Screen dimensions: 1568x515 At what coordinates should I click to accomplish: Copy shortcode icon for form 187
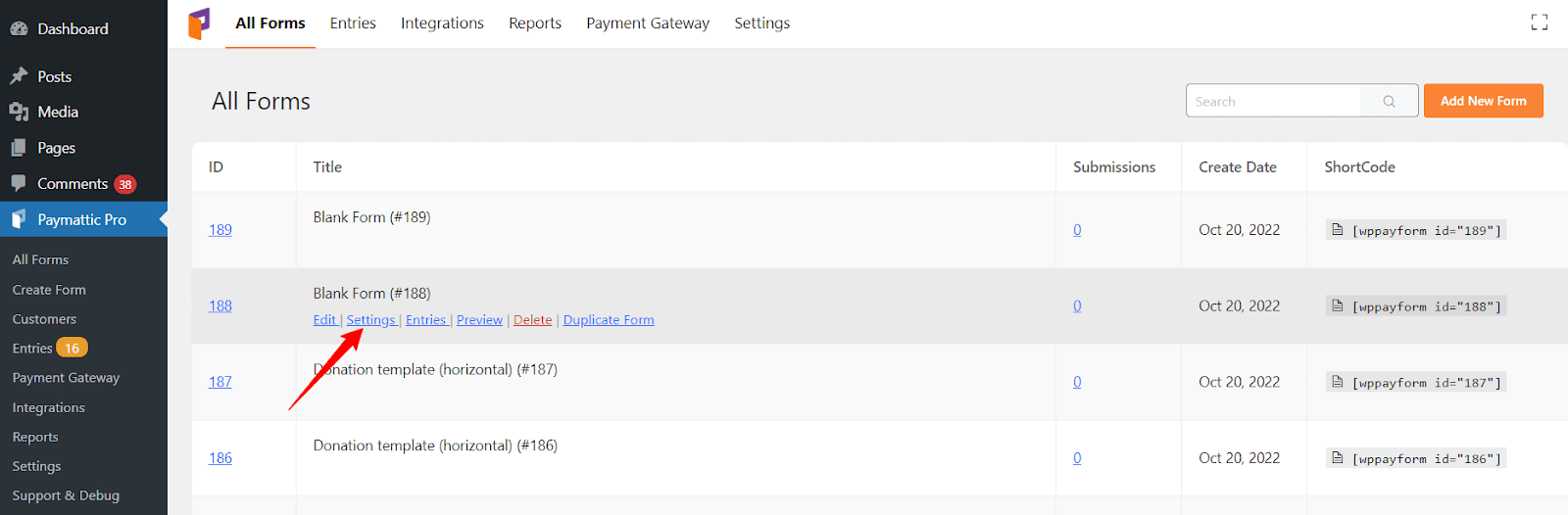[x=1337, y=382]
